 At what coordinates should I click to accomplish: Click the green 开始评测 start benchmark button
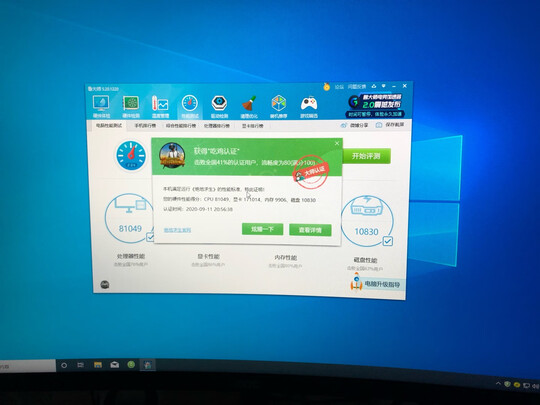366,156
